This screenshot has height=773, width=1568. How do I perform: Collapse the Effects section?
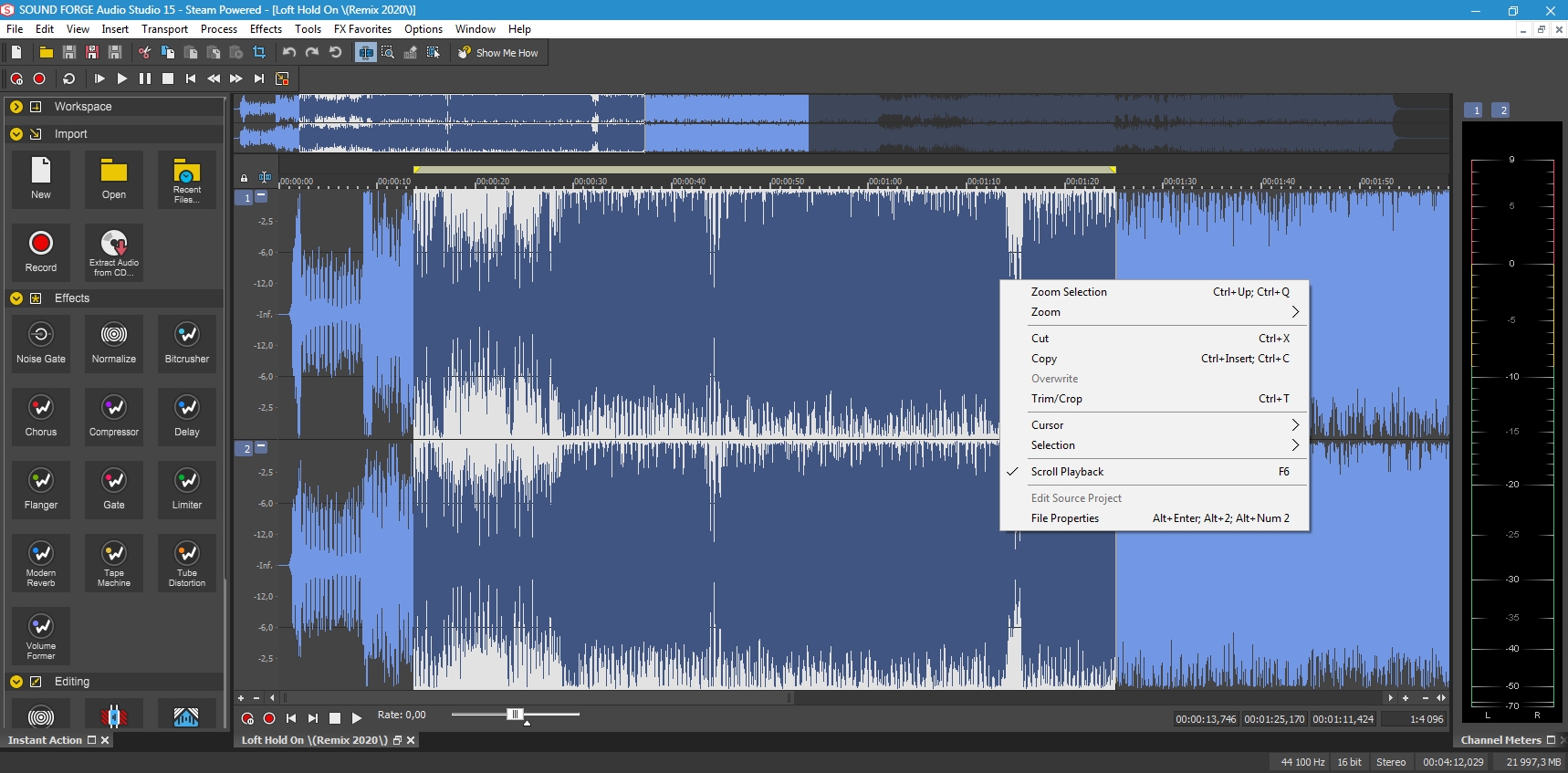coord(16,298)
